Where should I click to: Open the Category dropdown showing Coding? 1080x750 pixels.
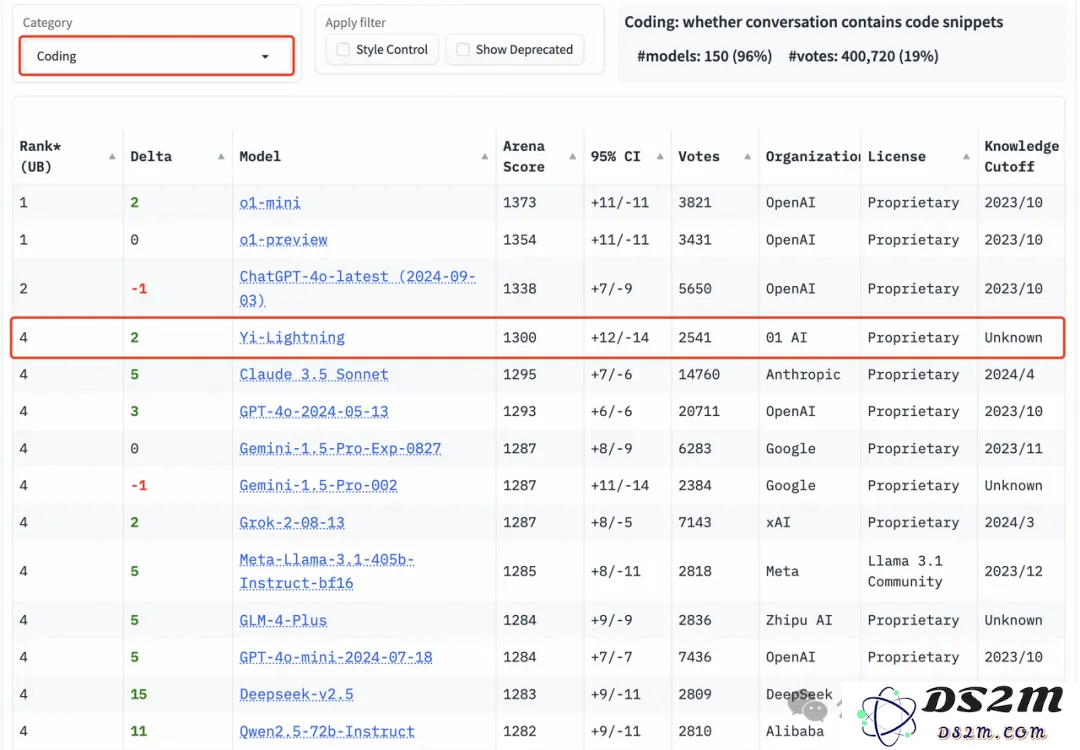pyautogui.click(x=156, y=56)
